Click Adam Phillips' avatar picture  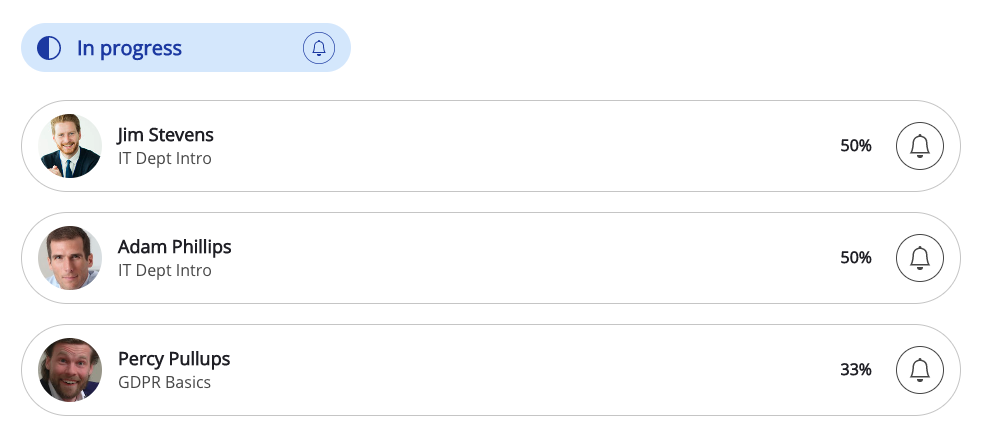tap(70, 258)
